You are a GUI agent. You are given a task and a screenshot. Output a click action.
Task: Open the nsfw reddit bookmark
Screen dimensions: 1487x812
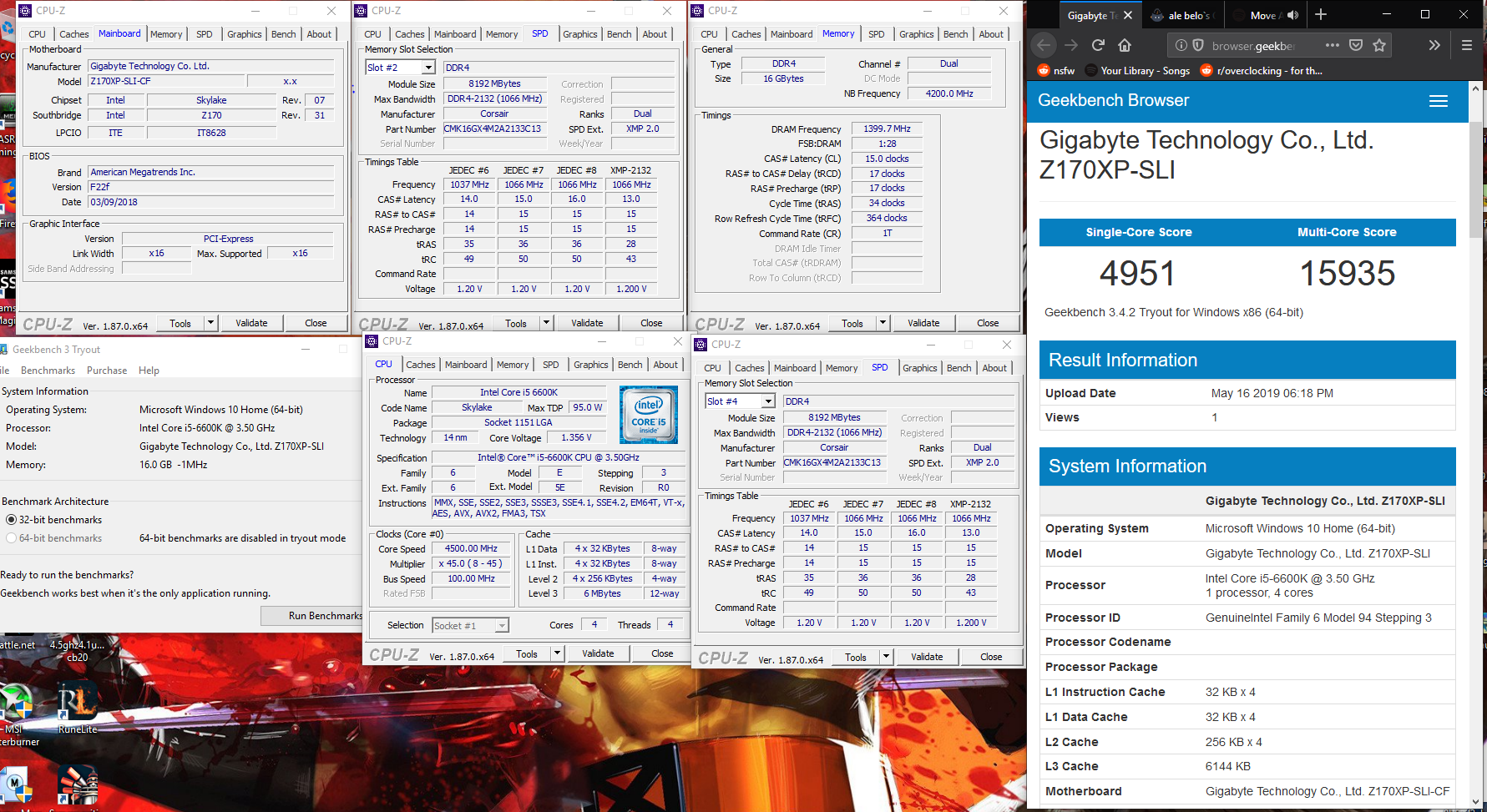click(x=1055, y=71)
